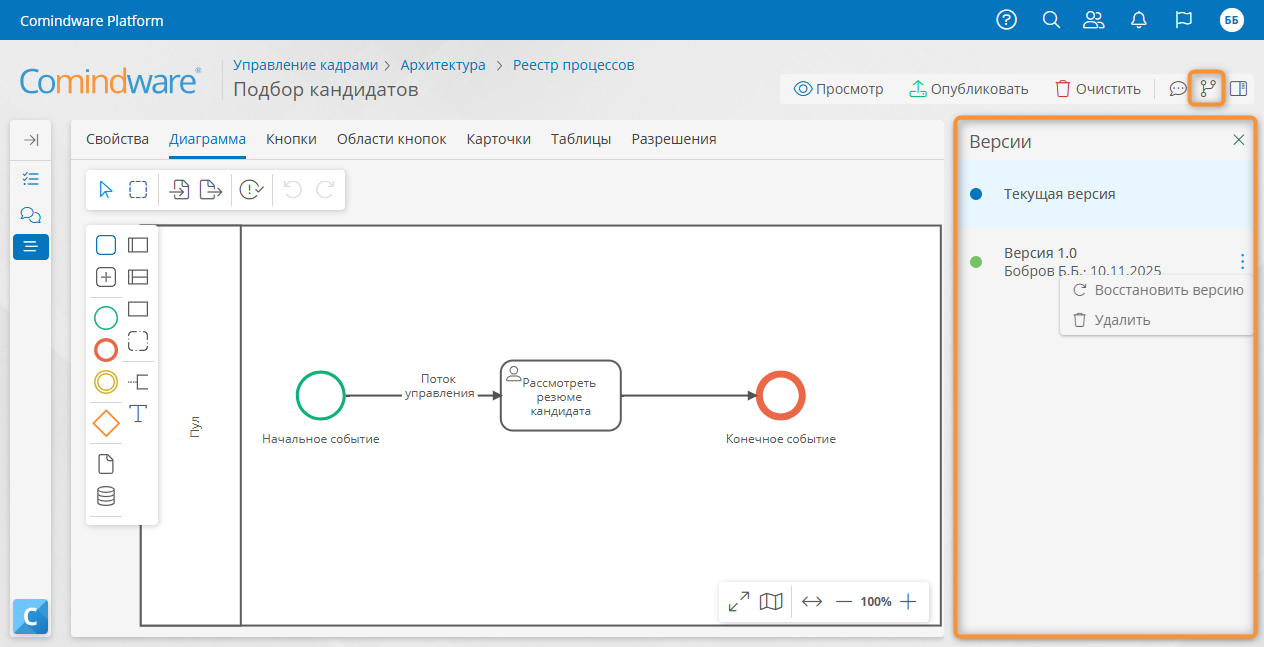Click the data store cylinder icon
Screen dimensions: 1264x647
click(106, 496)
